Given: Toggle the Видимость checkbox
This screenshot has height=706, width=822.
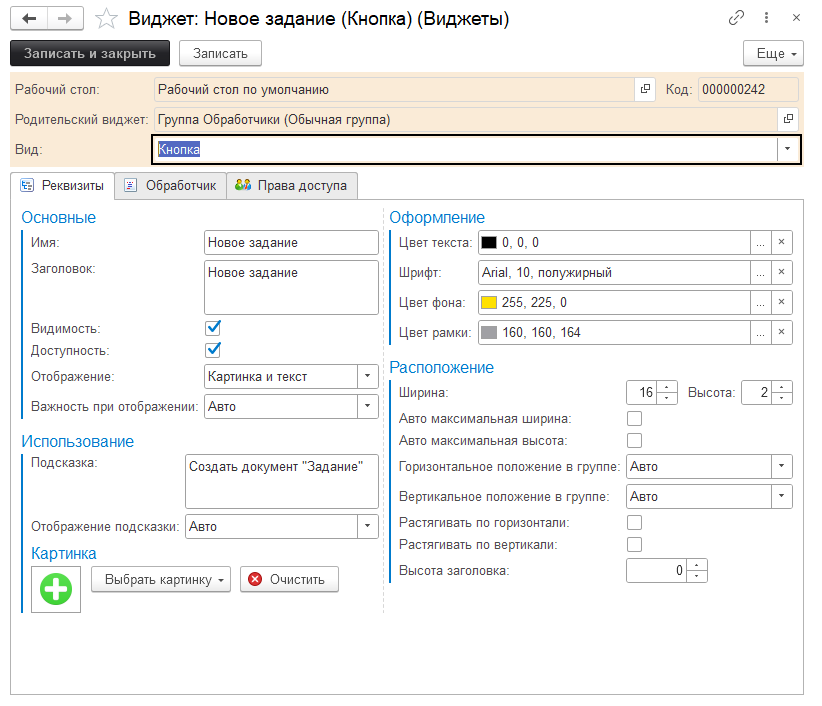Looking at the screenshot, I should point(212,328).
